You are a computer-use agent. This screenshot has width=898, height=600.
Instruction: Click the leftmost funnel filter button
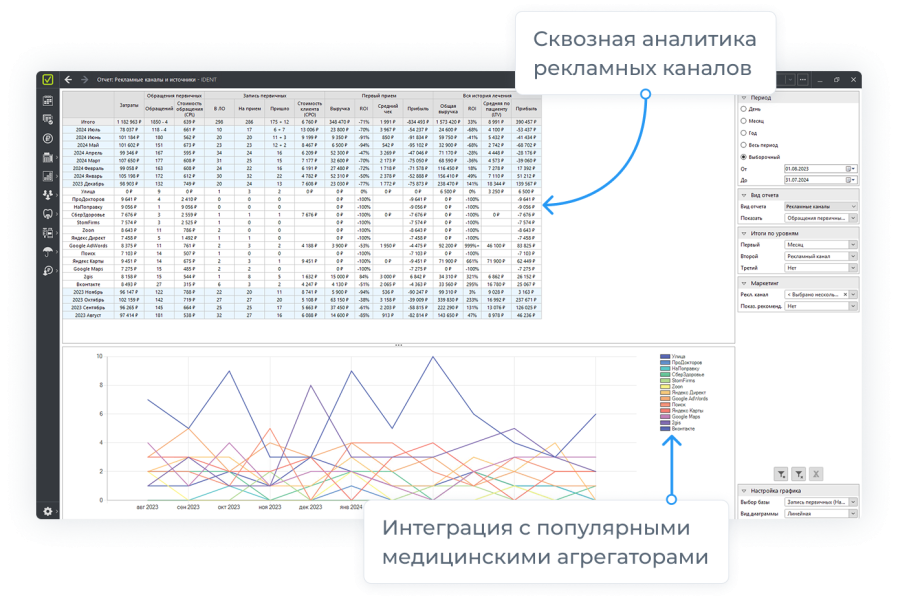781,474
